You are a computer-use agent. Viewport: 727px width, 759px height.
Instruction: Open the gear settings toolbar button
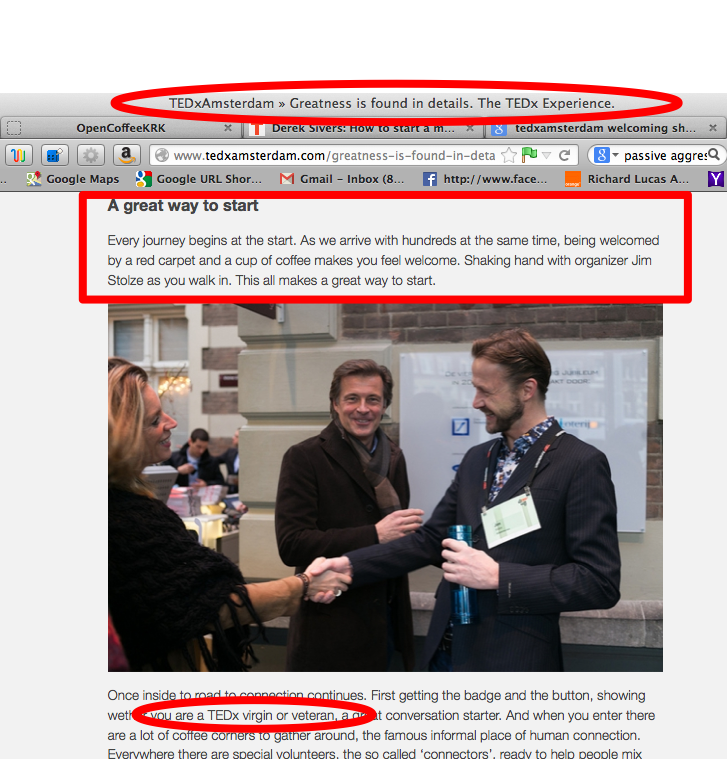pyautogui.click(x=91, y=155)
